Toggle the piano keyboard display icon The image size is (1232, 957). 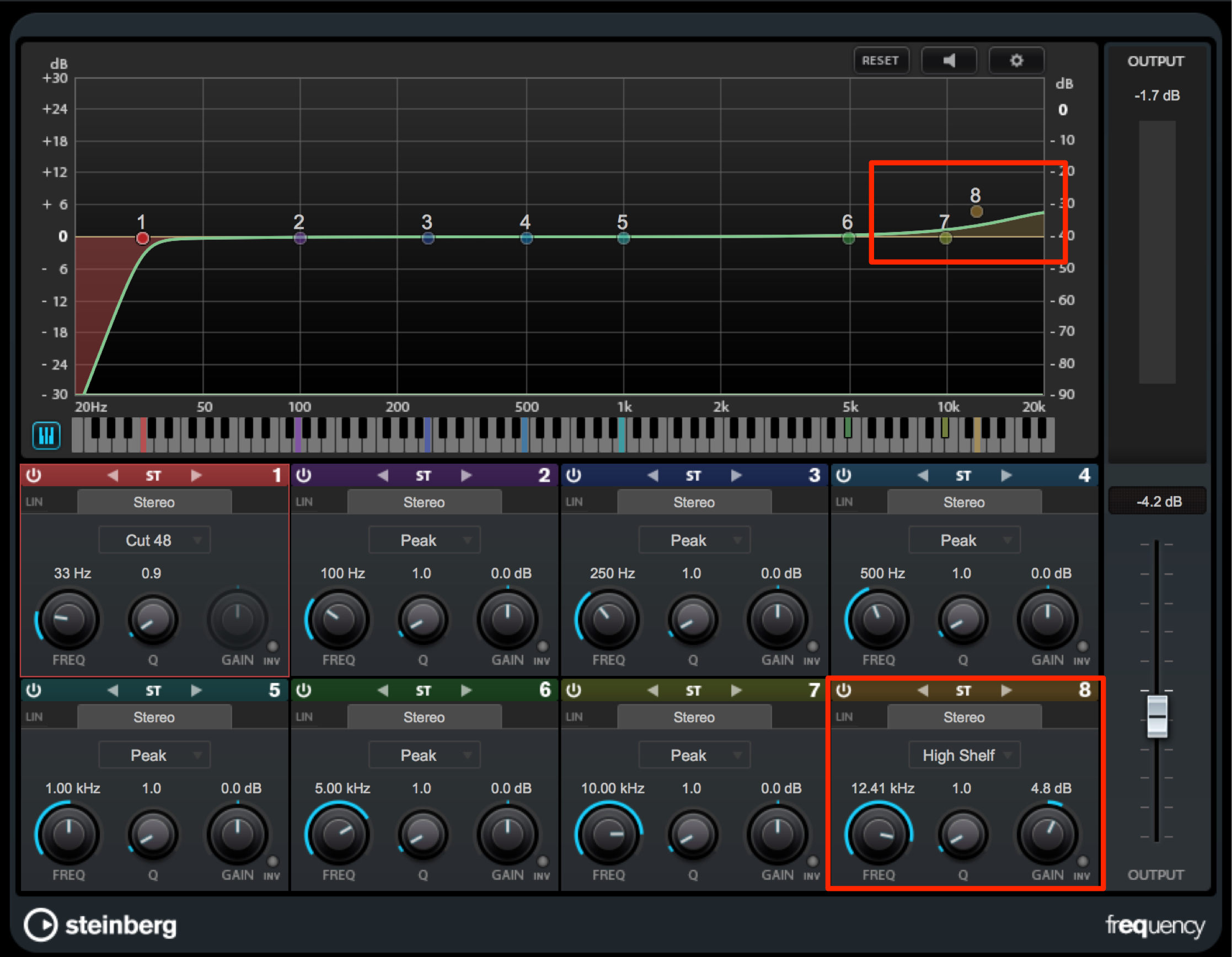(46, 436)
